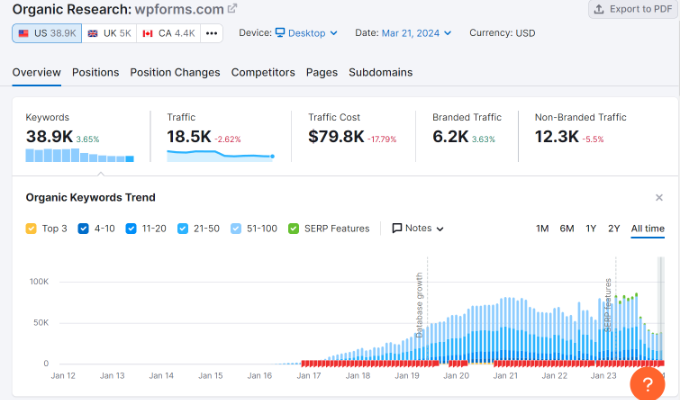Screen dimensions: 680x400
Task: Select the 6M time range
Action: (567, 228)
